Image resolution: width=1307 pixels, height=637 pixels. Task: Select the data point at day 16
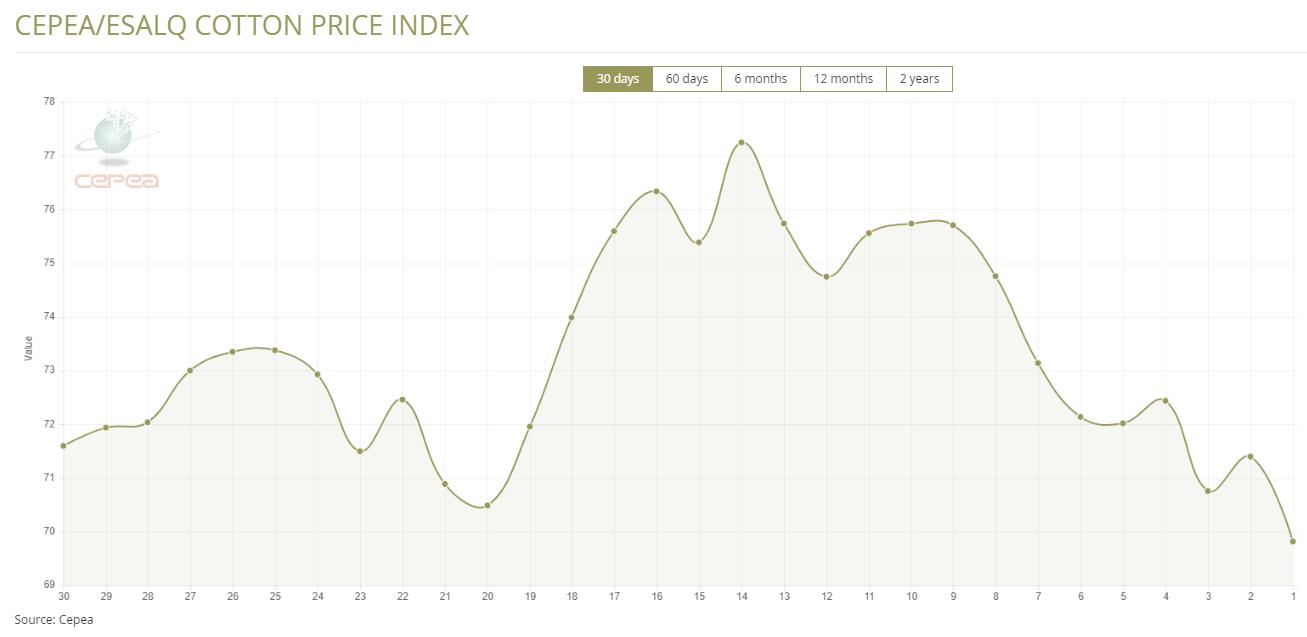(656, 191)
